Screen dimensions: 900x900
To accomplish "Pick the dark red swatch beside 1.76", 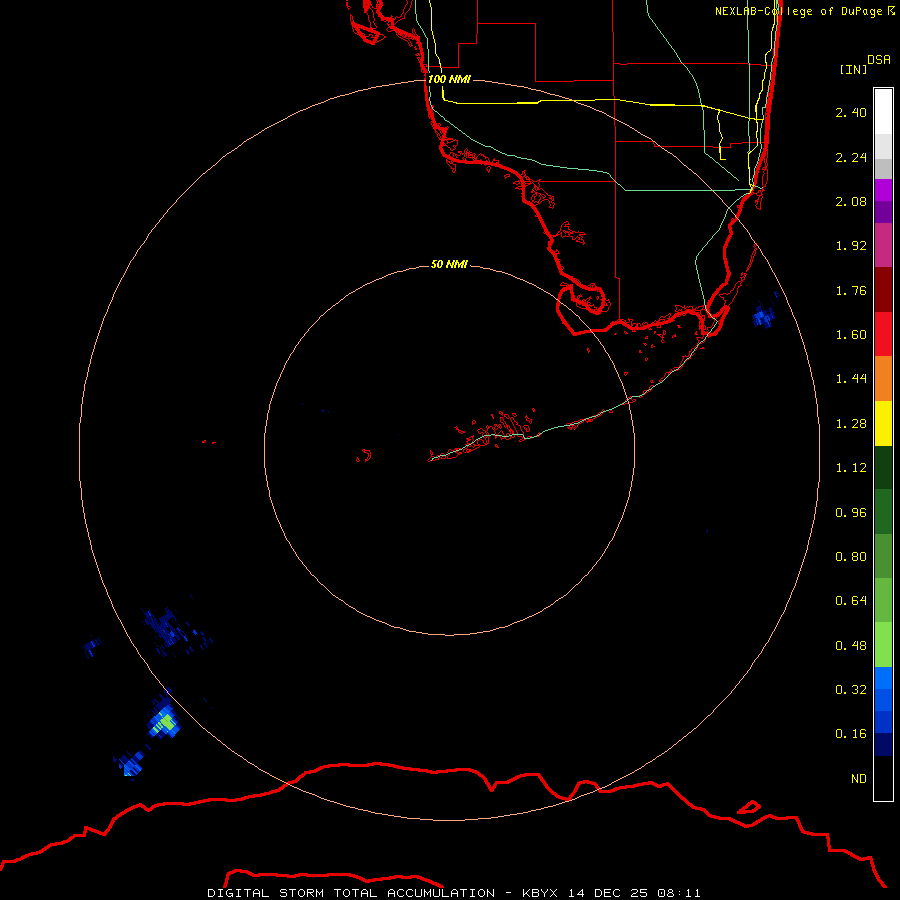I will pyautogui.click(x=883, y=290).
